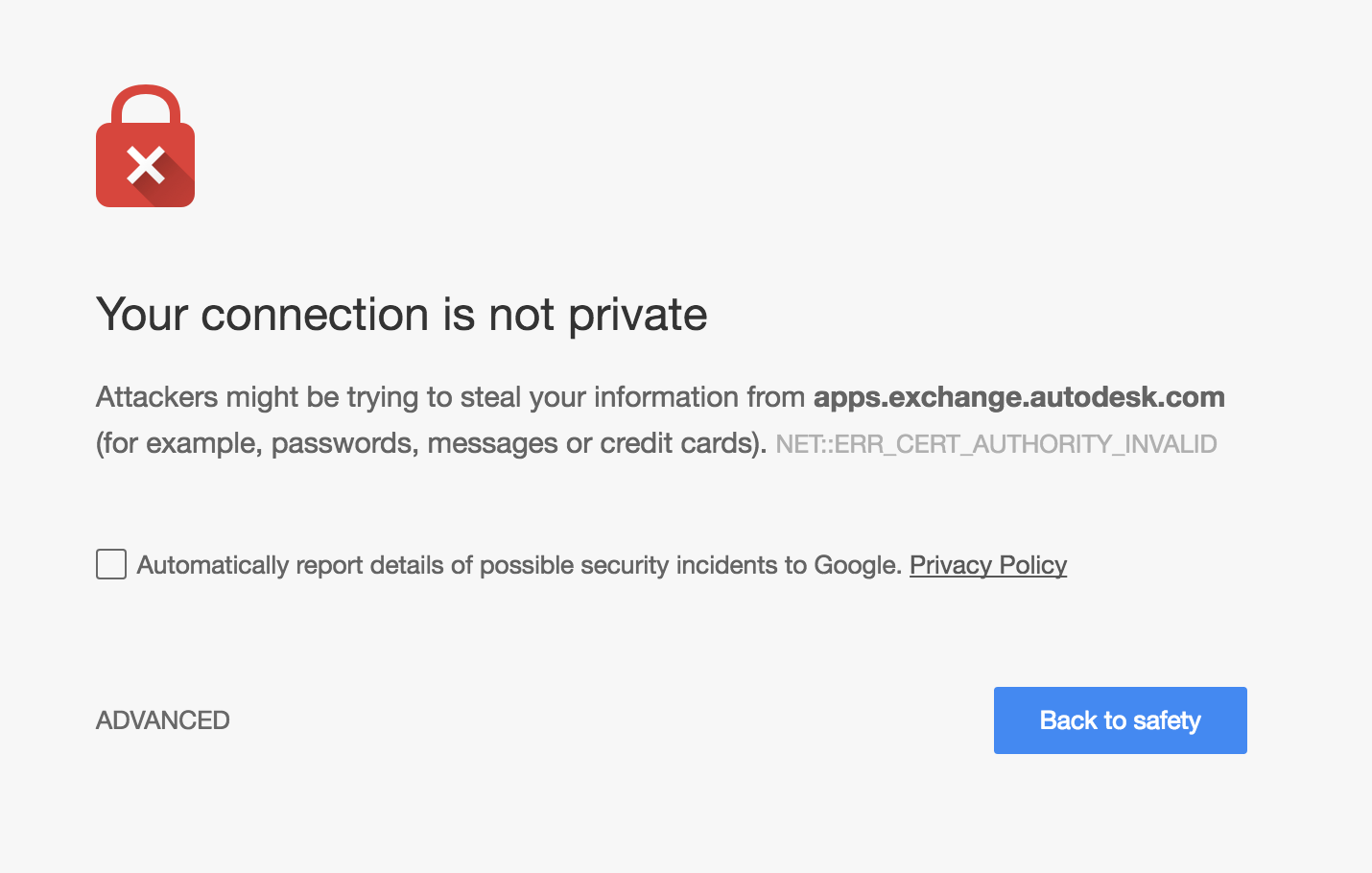Click the phrase "(for example," in warning

tap(178, 443)
